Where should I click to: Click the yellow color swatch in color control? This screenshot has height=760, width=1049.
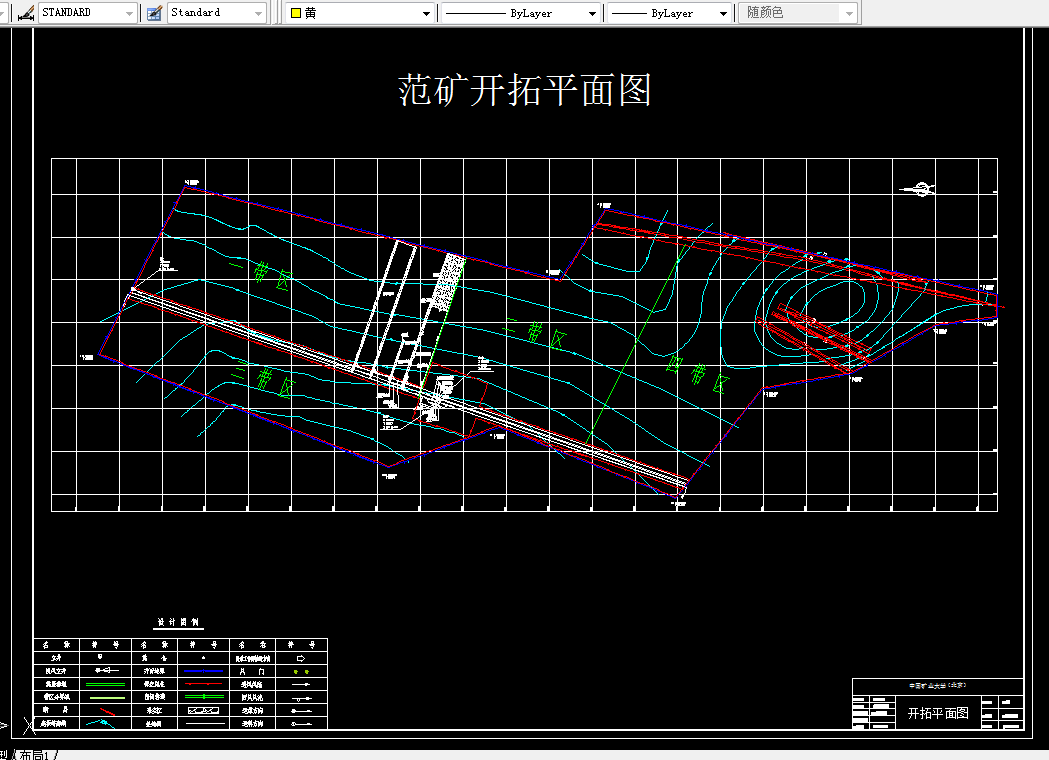click(293, 12)
